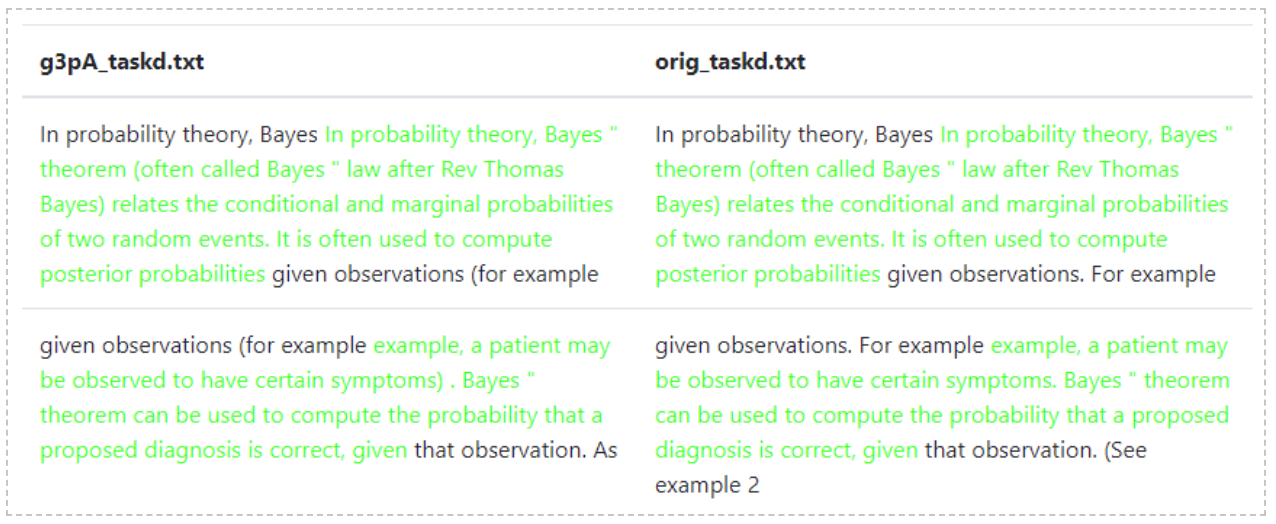The image size is (1276, 524).
Task: Click the g3pA_taskd.txt column header
Action: [x=122, y=62]
